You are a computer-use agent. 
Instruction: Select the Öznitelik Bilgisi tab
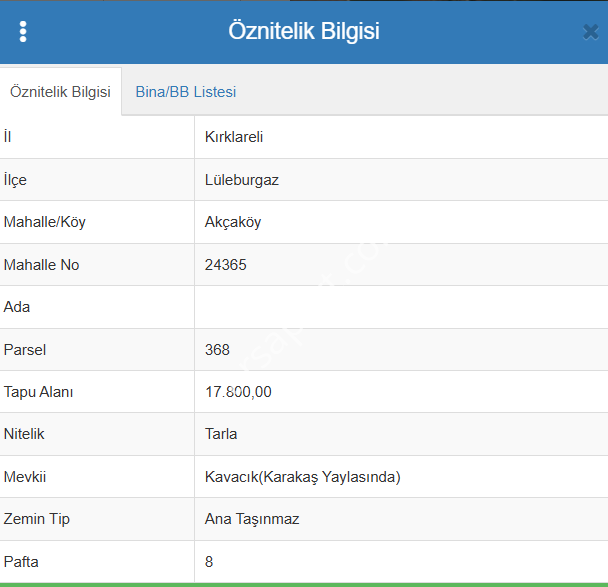pos(60,92)
